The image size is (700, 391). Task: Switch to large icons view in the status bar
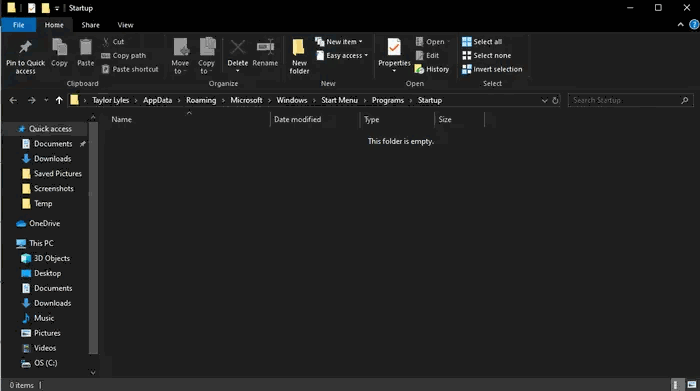692,385
